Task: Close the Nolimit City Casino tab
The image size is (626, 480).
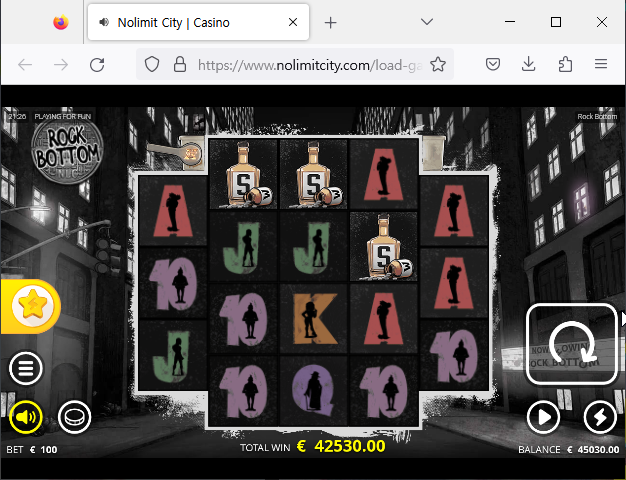Action: (293, 22)
